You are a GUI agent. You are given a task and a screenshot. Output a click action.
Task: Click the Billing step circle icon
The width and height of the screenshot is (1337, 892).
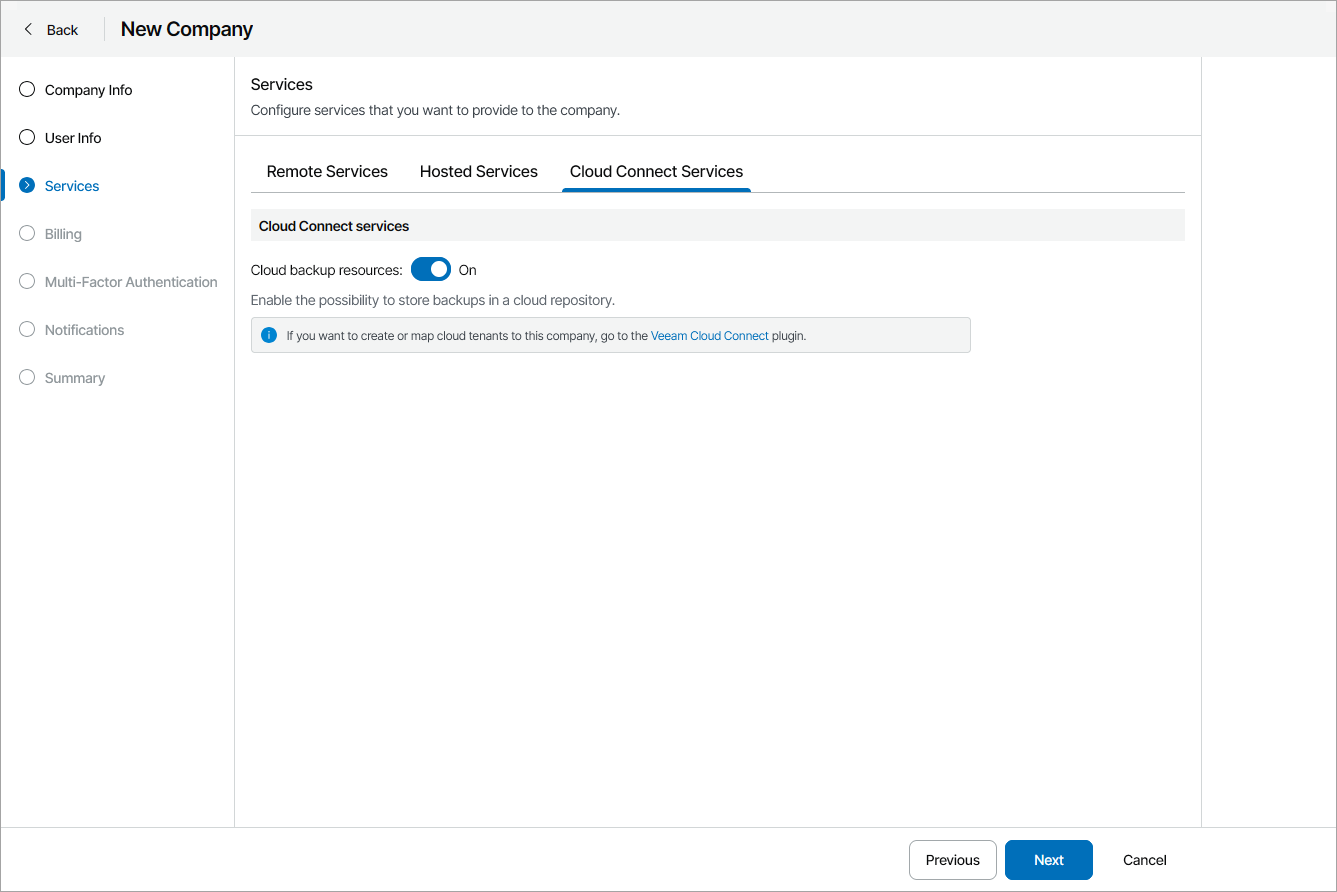pos(27,234)
